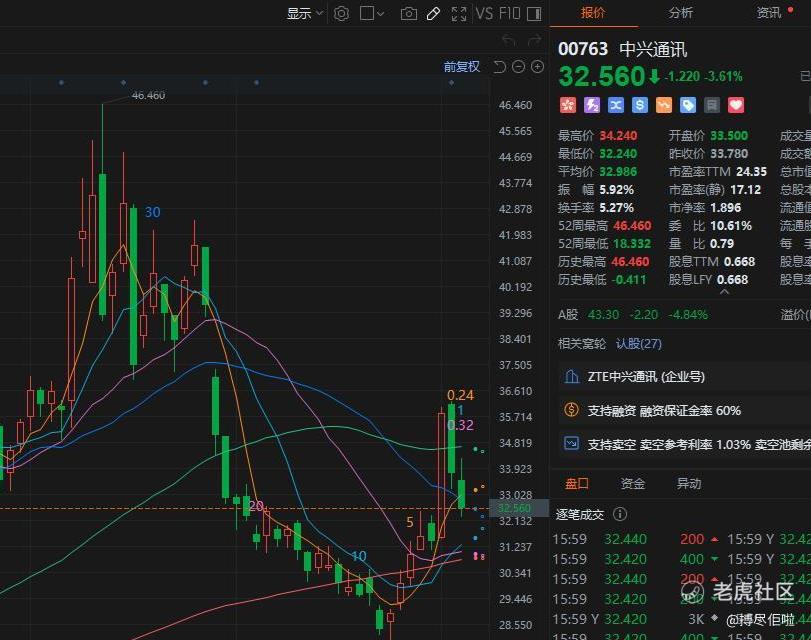Select the 异动 movement tab
This screenshot has height=640, width=811.
click(689, 484)
